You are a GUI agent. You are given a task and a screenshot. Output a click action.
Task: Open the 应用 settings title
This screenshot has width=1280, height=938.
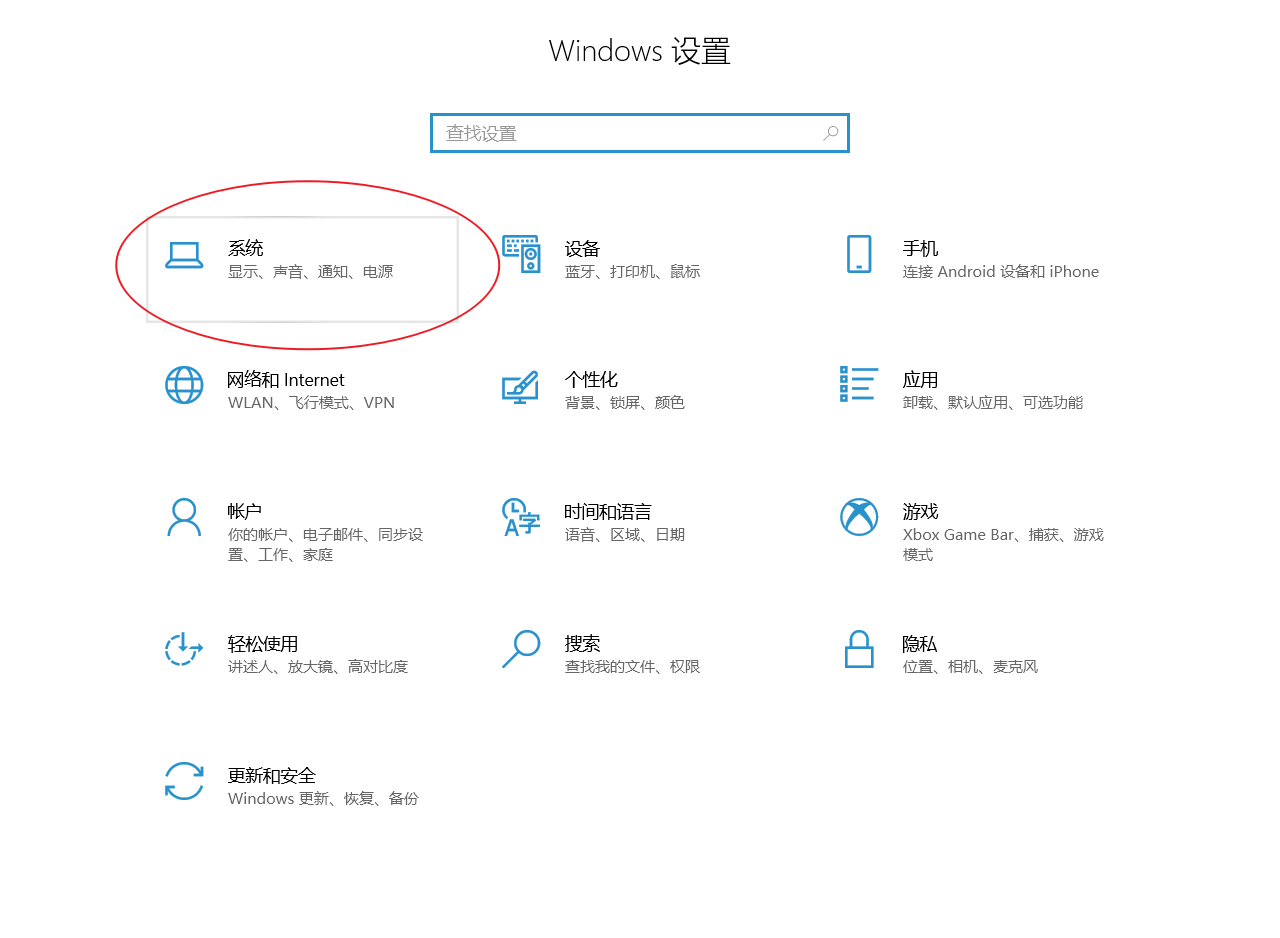(921, 380)
